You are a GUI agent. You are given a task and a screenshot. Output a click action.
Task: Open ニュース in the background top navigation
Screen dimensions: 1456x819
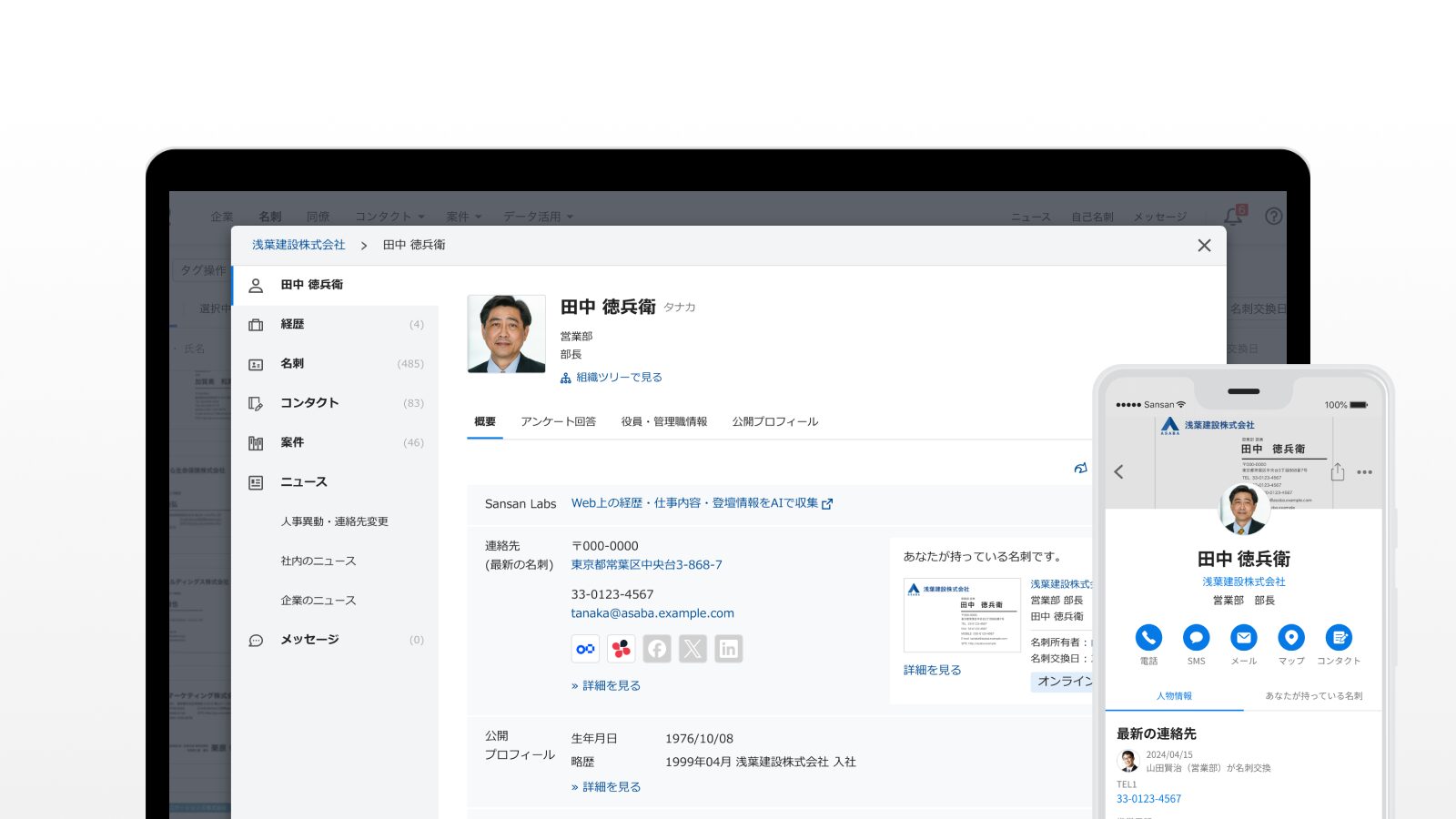point(1031,217)
